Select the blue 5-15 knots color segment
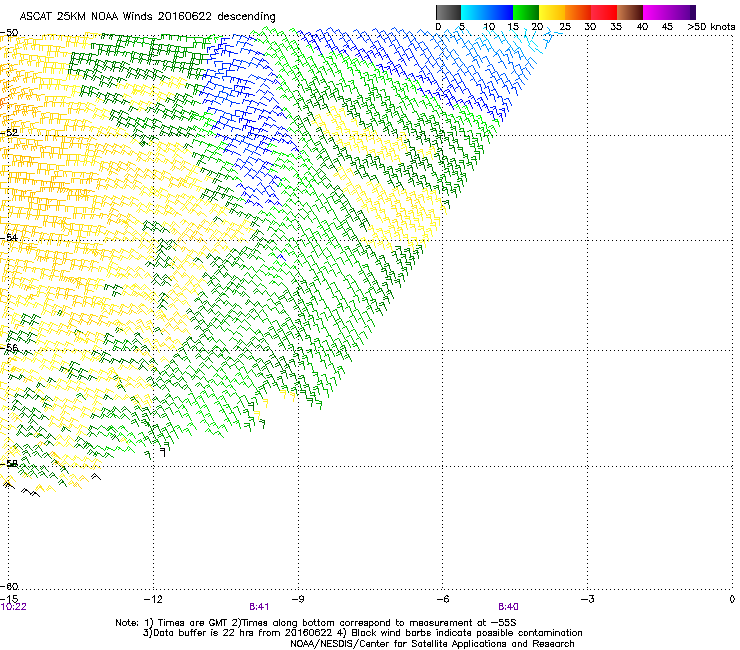The width and height of the screenshot is (740, 650). tap(487, 12)
